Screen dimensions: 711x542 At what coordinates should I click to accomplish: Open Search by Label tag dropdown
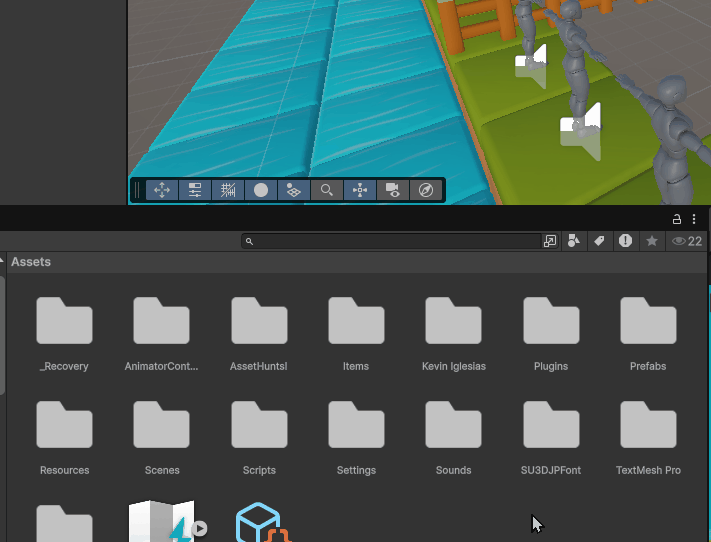600,241
